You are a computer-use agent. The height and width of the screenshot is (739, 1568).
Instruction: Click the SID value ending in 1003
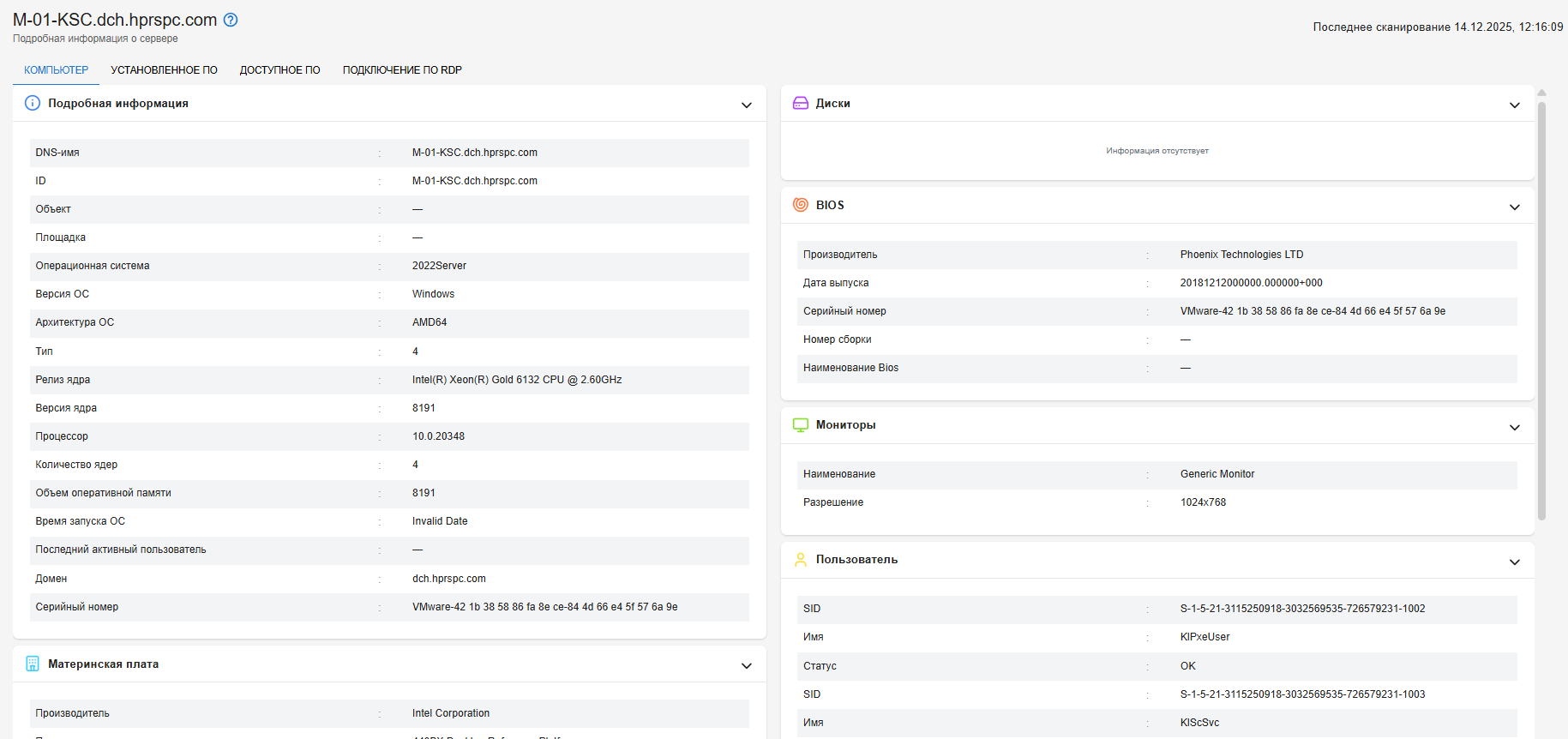[x=1302, y=694]
